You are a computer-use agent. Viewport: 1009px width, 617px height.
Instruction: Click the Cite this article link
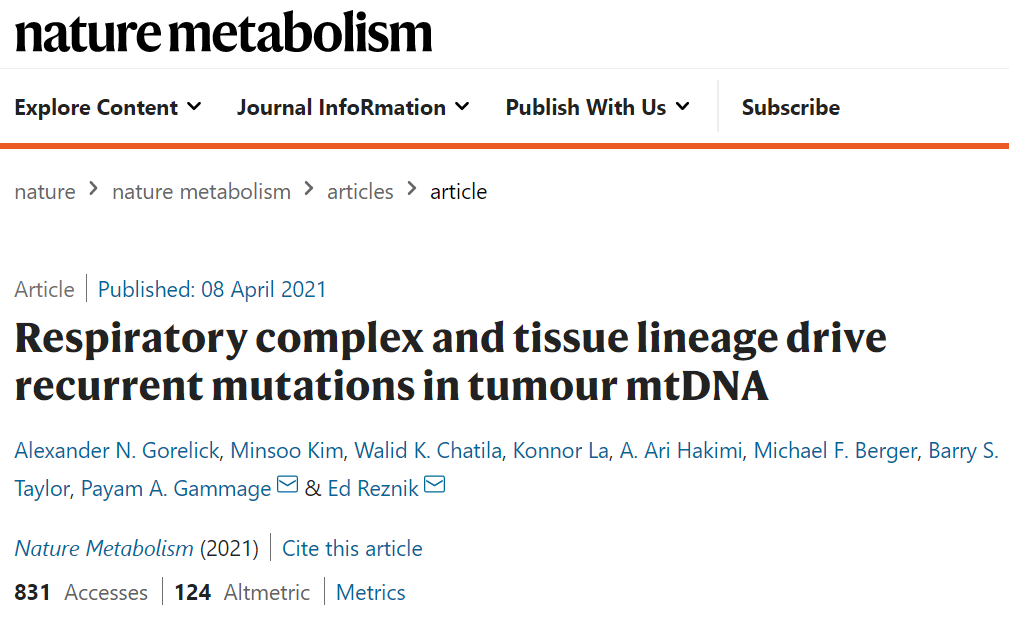(x=352, y=549)
